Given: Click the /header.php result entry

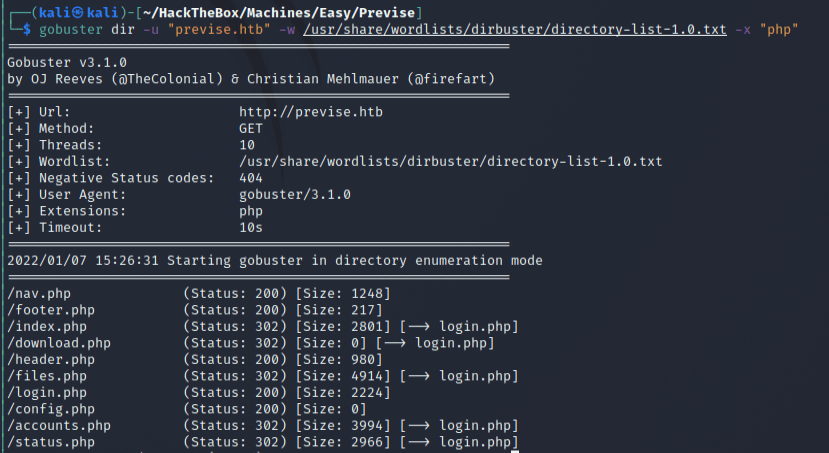Looking at the screenshot, I should (51, 359).
